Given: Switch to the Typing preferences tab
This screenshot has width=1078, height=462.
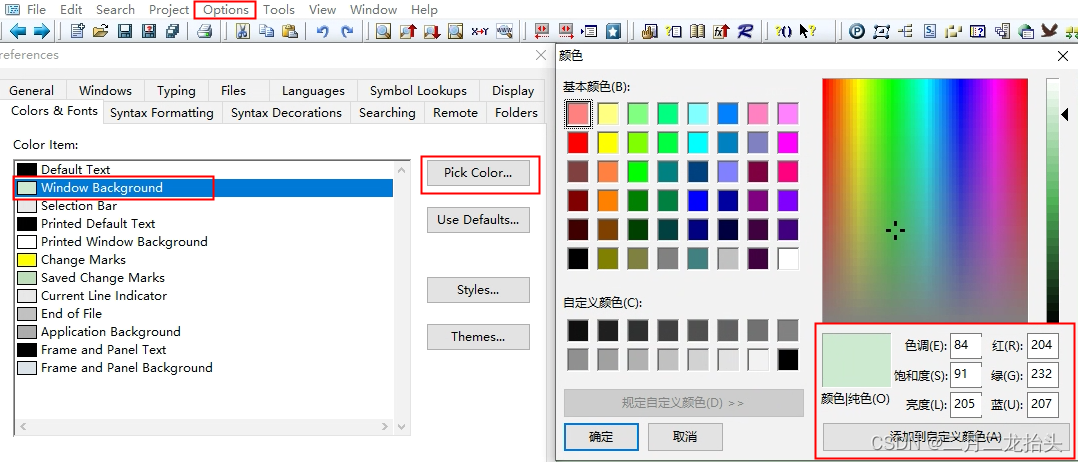Looking at the screenshot, I should pos(176,91).
